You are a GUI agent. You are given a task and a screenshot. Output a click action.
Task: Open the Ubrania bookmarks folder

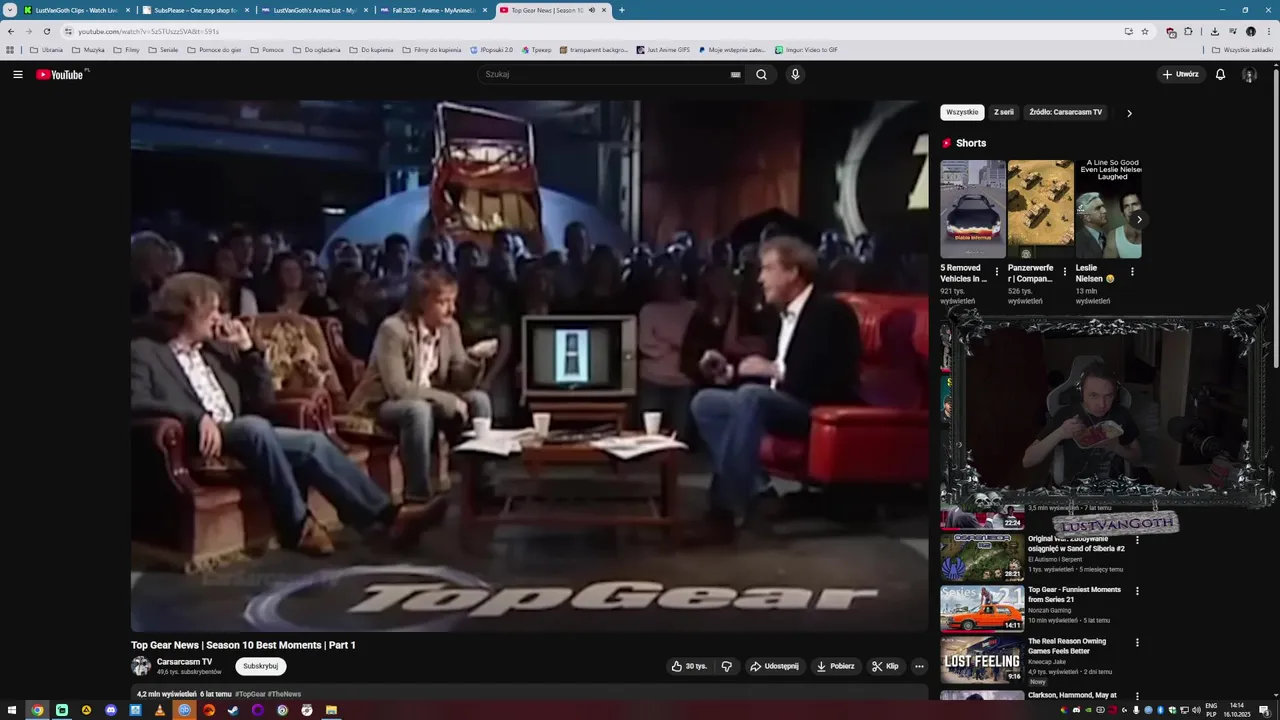(x=46, y=49)
